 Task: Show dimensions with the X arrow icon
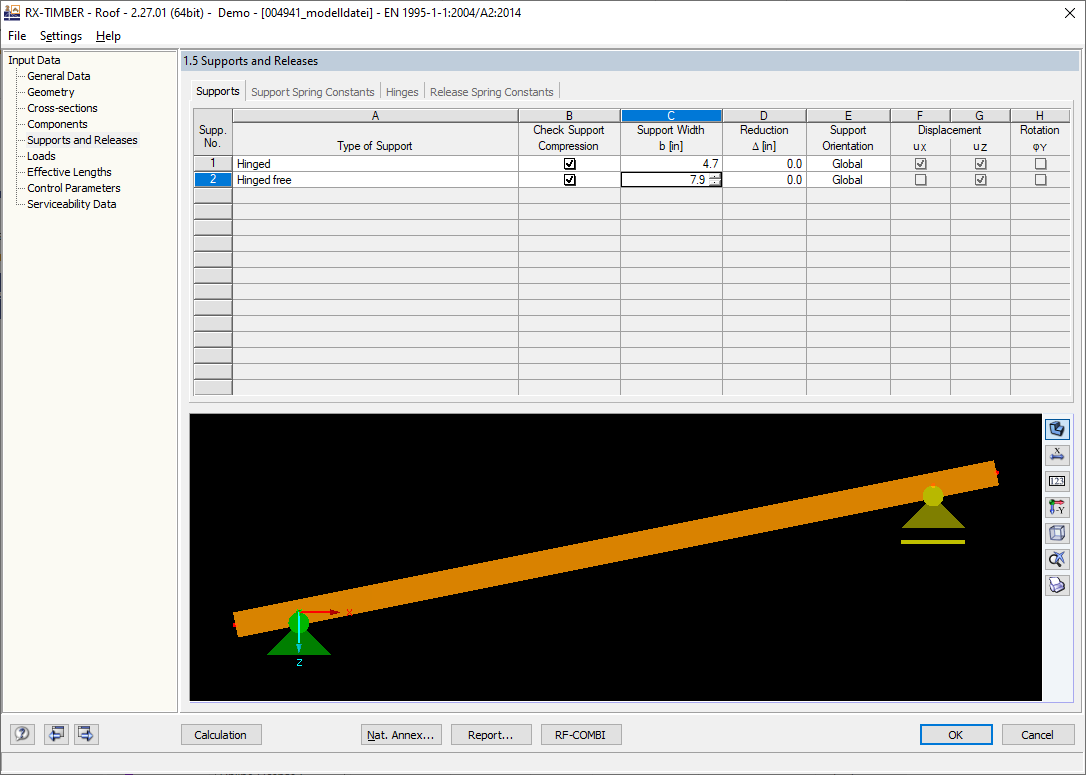tap(1057, 455)
